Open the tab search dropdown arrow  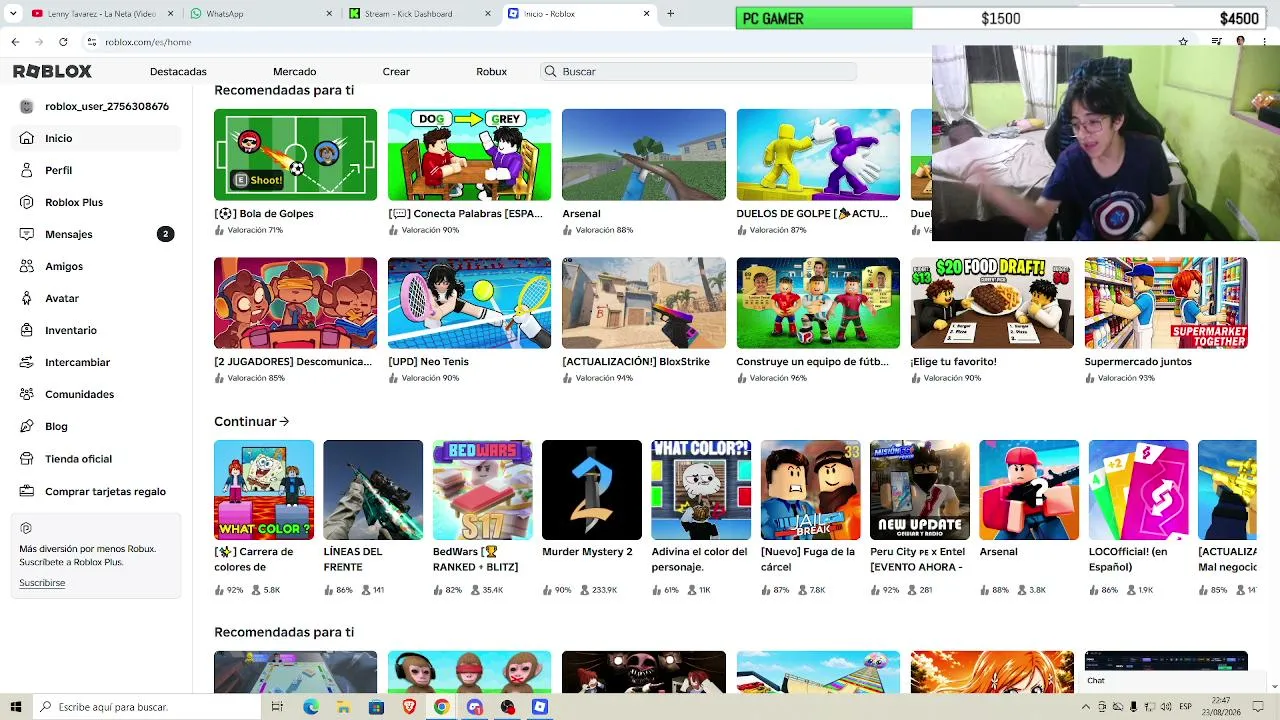pos(15,14)
